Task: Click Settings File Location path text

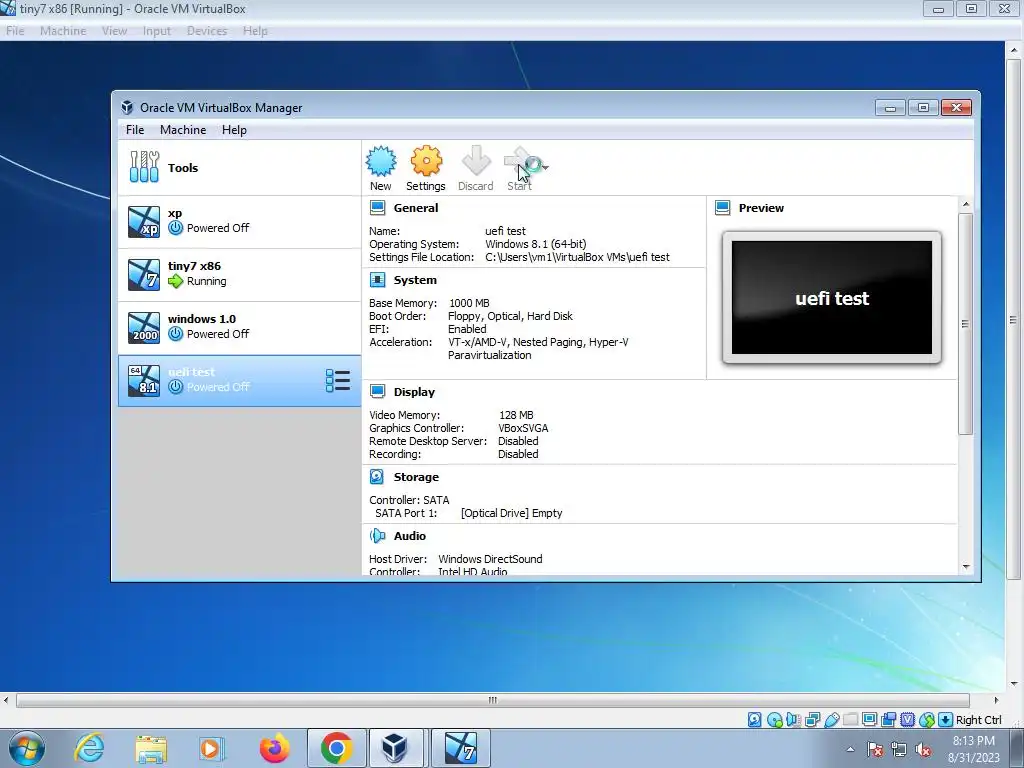Action: (577, 257)
